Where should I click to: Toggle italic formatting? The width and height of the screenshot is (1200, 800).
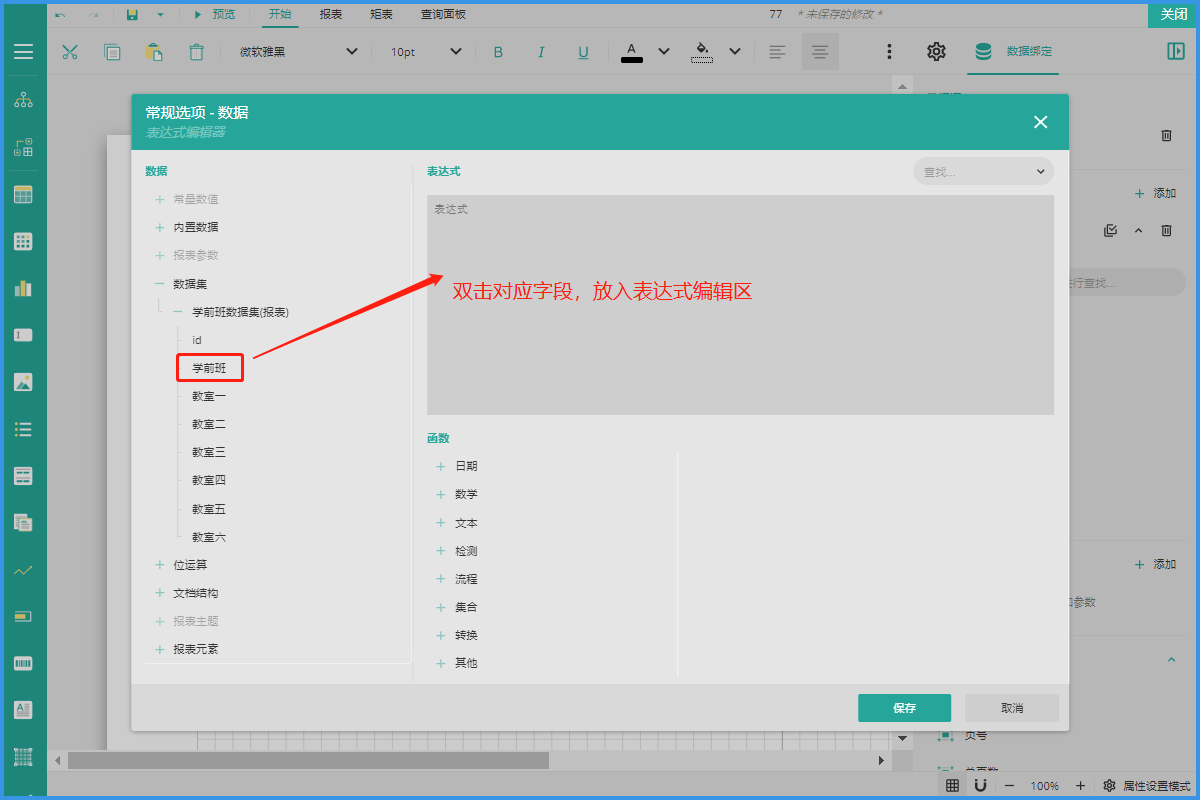(x=541, y=52)
